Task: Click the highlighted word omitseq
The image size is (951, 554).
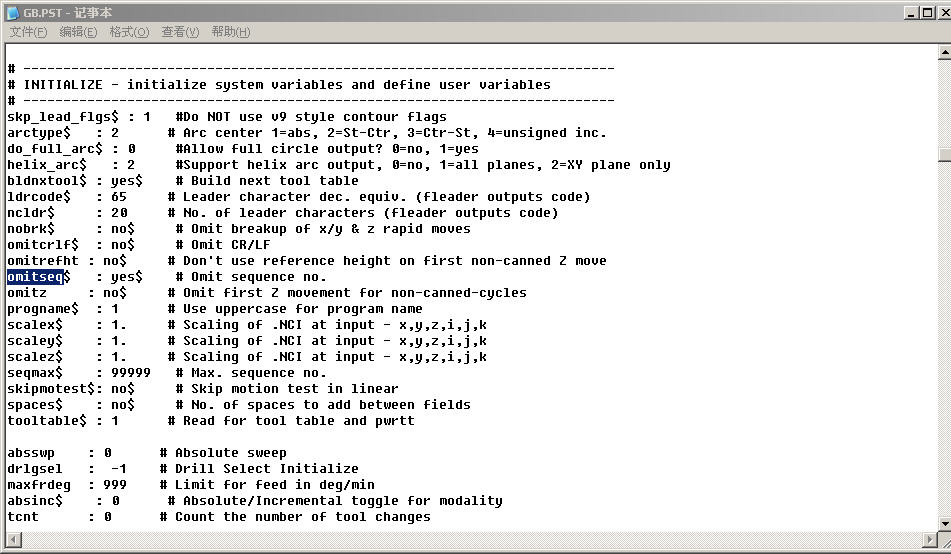Action: tap(35, 277)
